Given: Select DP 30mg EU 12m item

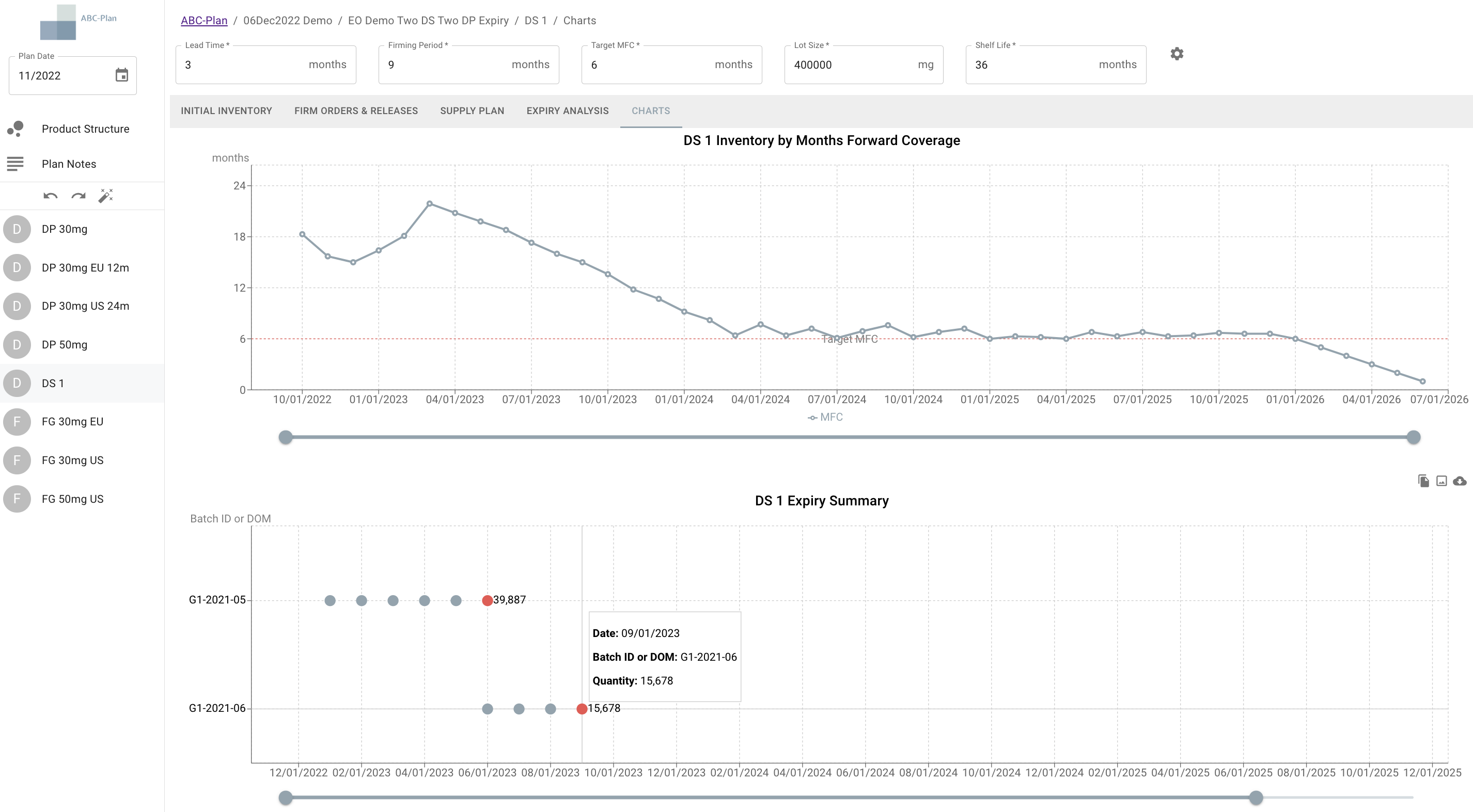Looking at the screenshot, I should click(85, 267).
